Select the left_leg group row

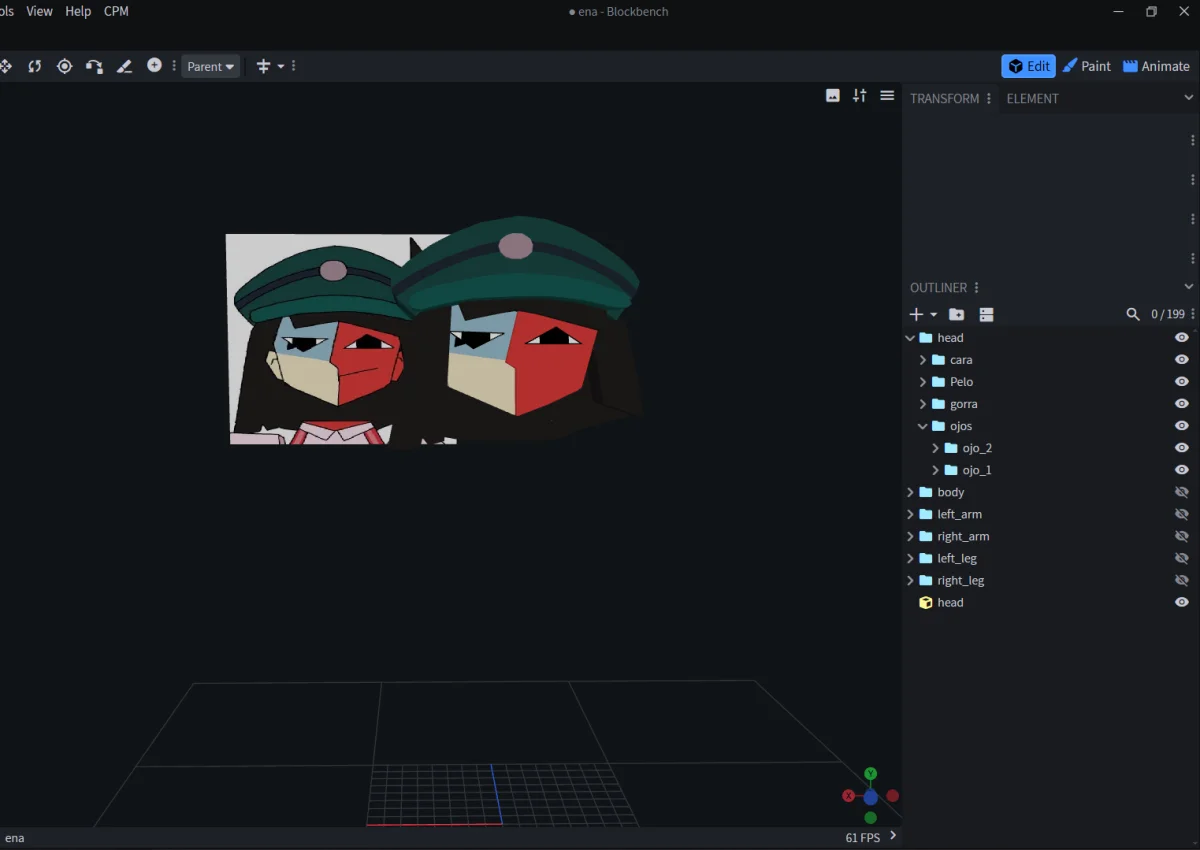tap(1050, 558)
